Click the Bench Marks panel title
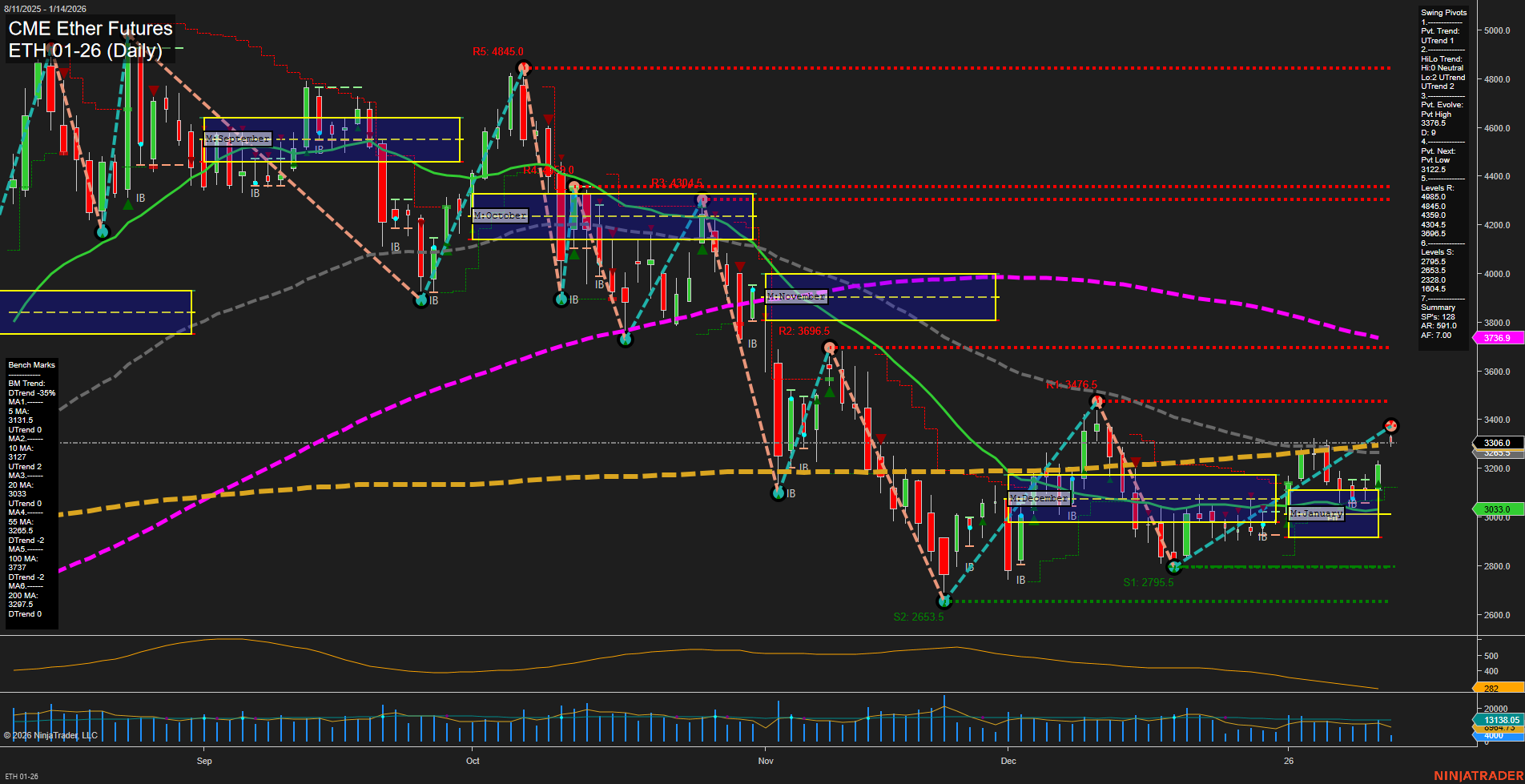Image resolution: width=1525 pixels, height=784 pixels. click(x=30, y=364)
